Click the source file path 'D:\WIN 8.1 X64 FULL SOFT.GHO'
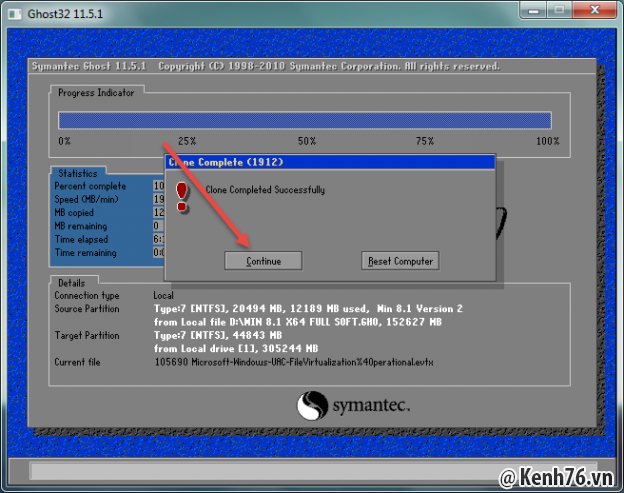 (304, 322)
